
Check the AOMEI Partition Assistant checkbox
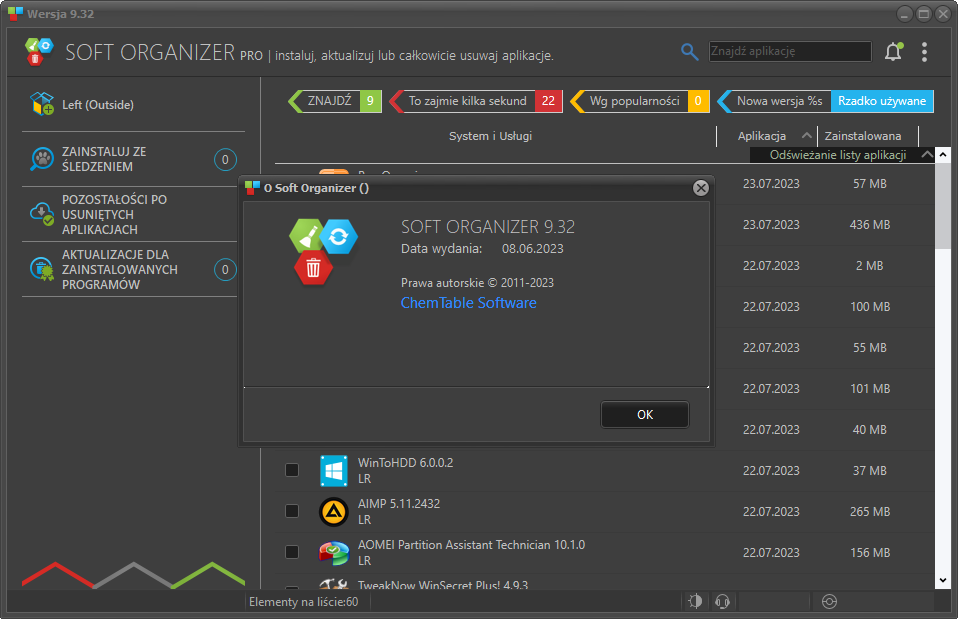pyautogui.click(x=292, y=552)
